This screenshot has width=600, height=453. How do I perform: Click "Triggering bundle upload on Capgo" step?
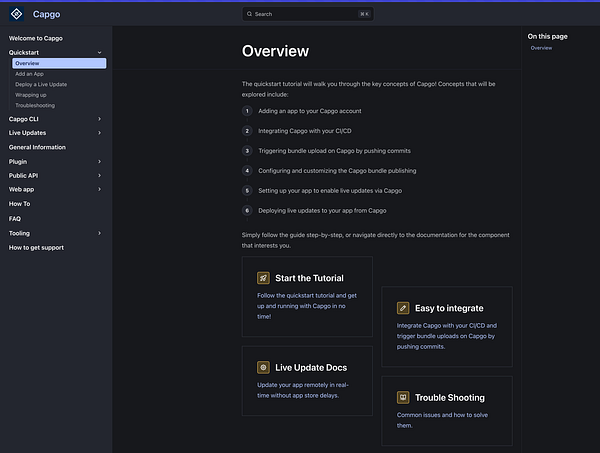(x=334, y=151)
